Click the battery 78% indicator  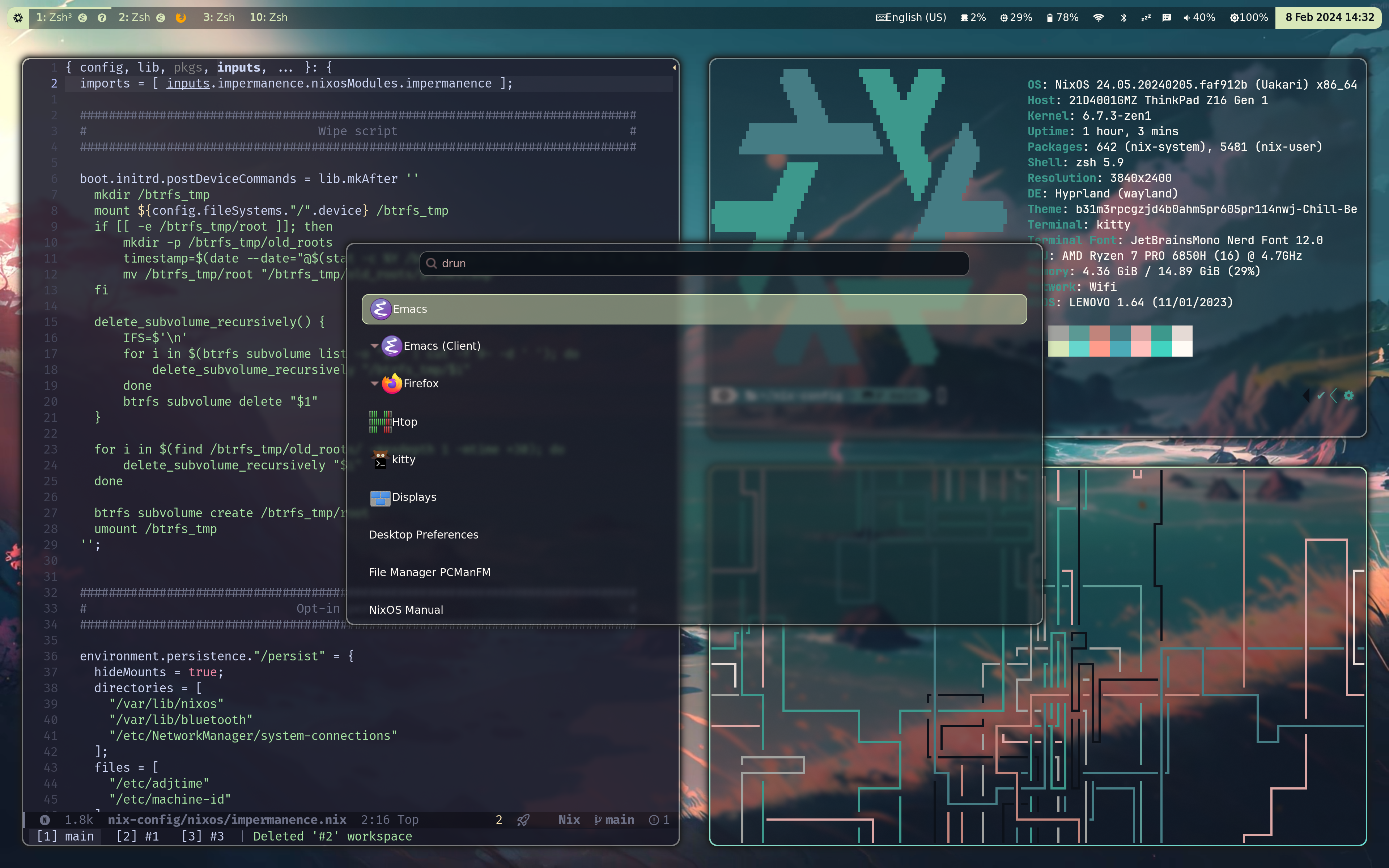(1062, 18)
